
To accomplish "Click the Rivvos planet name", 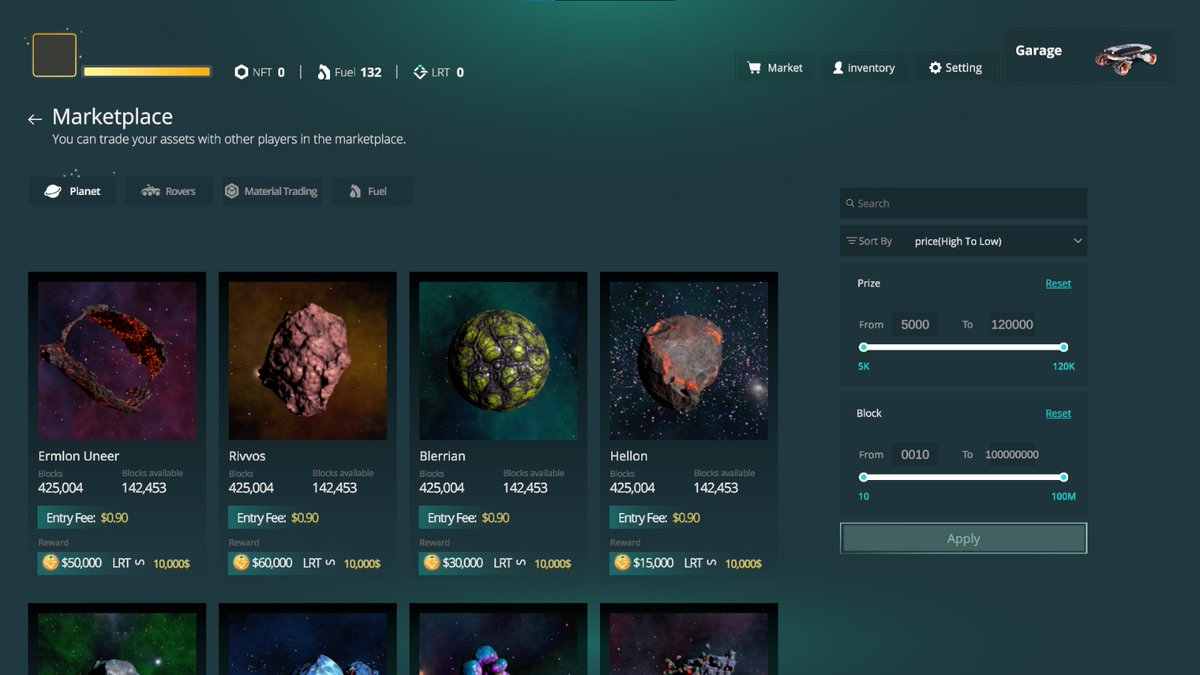I will coord(247,456).
